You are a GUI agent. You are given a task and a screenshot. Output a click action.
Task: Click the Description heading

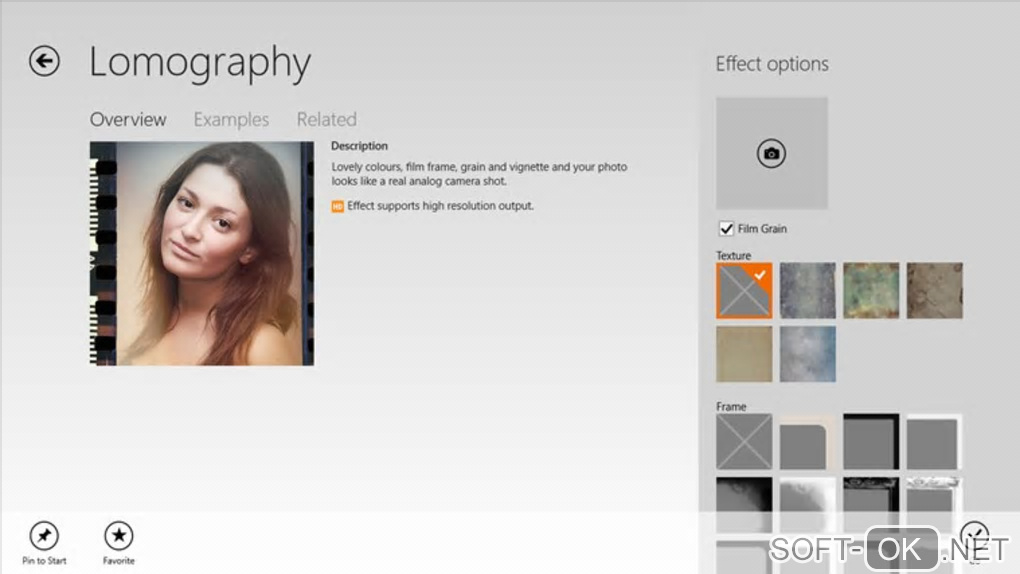tap(359, 146)
